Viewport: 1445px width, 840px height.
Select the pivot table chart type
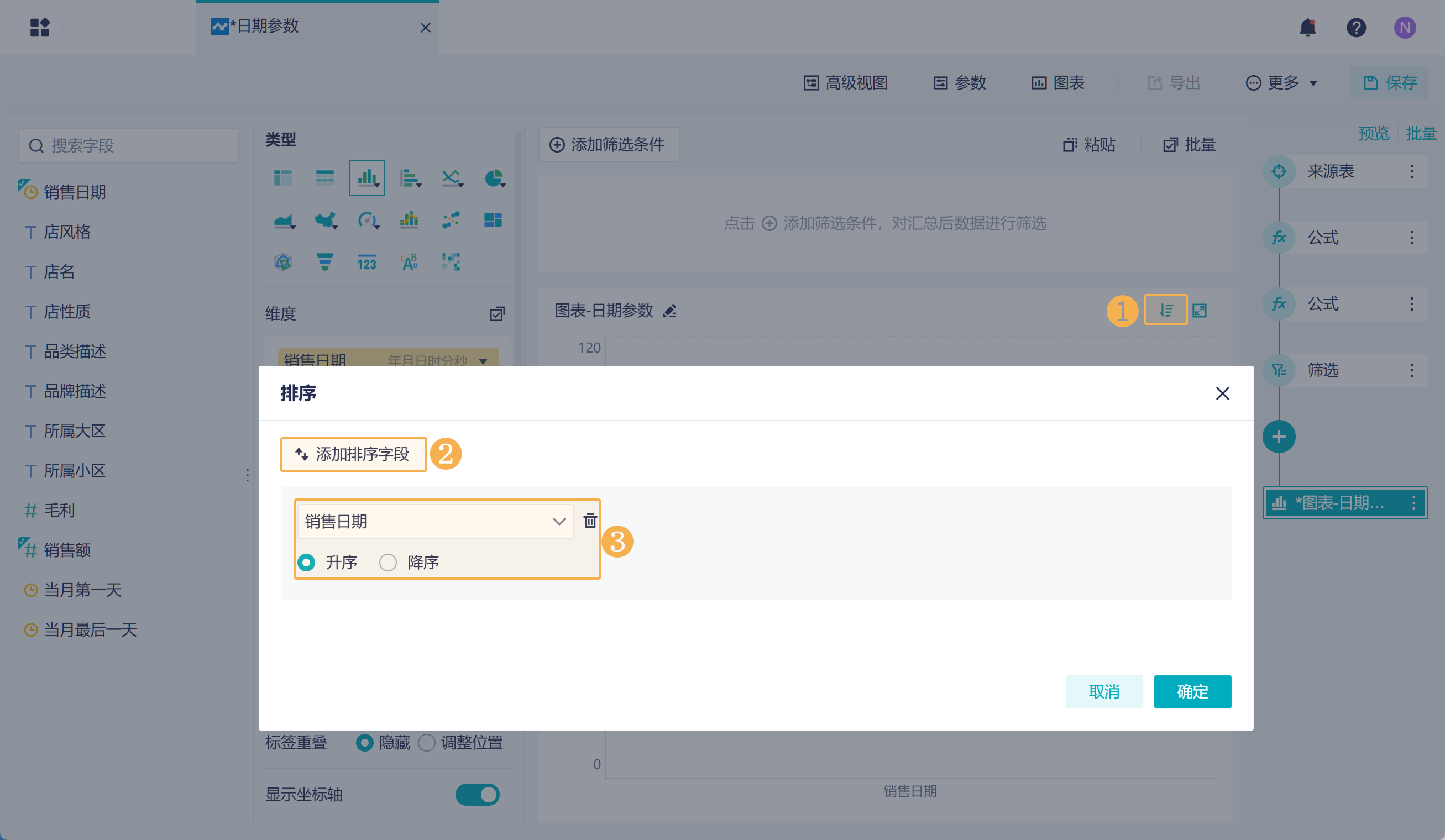(x=282, y=179)
